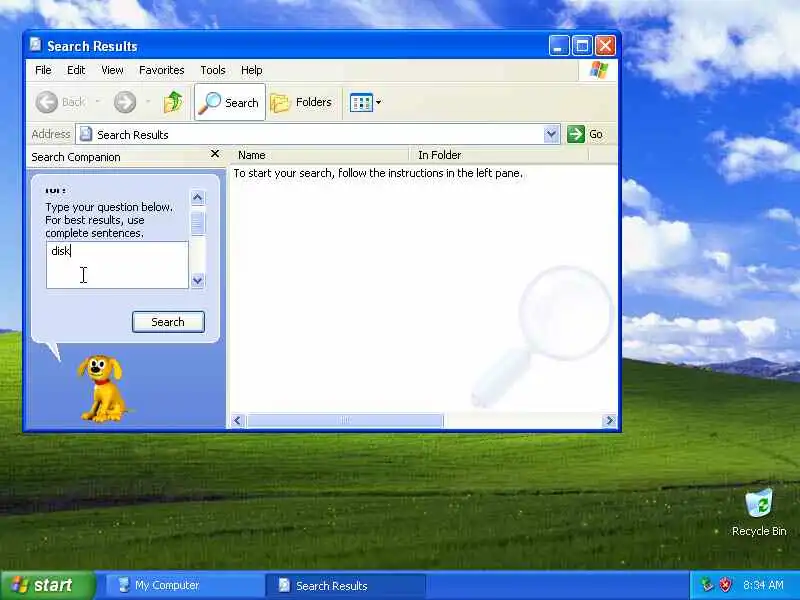Maximize the Search Results window
Viewport: 800px width, 600px height.
click(582, 46)
